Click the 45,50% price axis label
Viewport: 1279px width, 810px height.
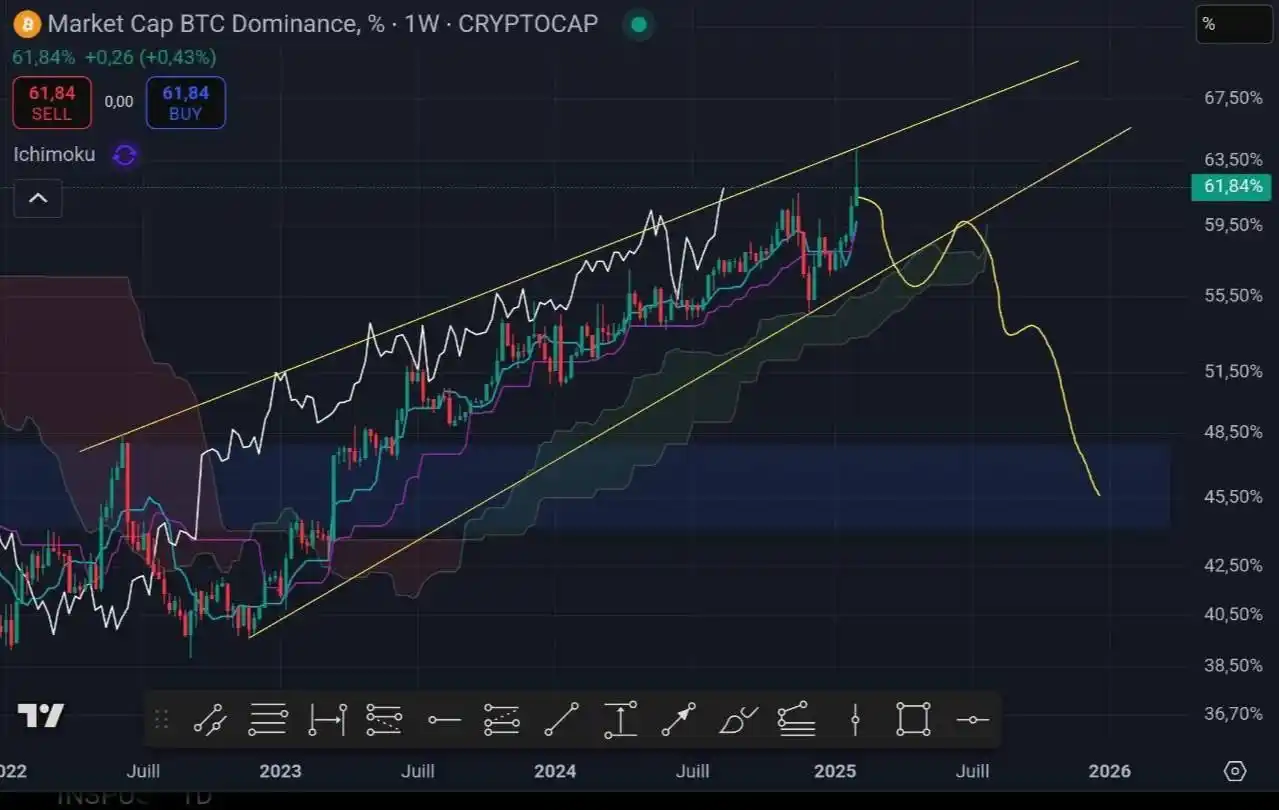tap(1233, 497)
